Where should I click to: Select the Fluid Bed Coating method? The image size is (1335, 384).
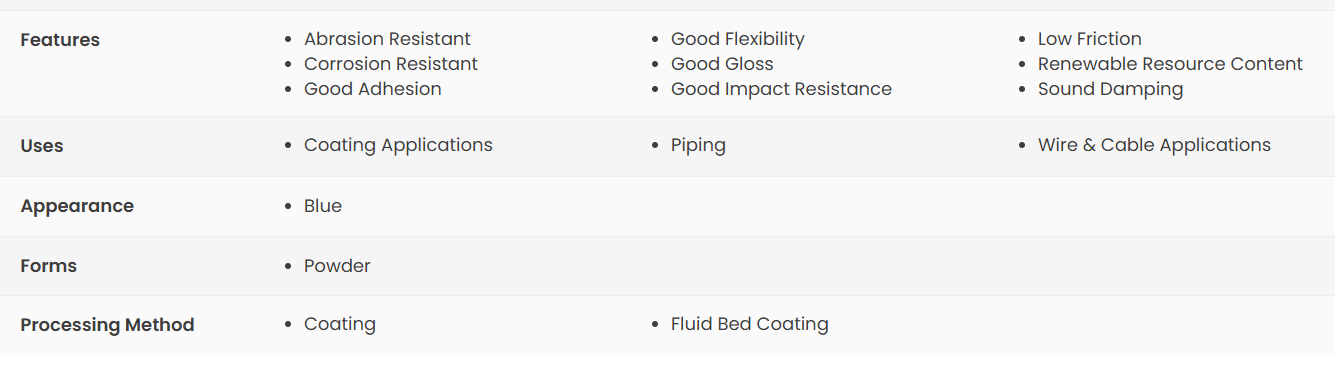(750, 324)
